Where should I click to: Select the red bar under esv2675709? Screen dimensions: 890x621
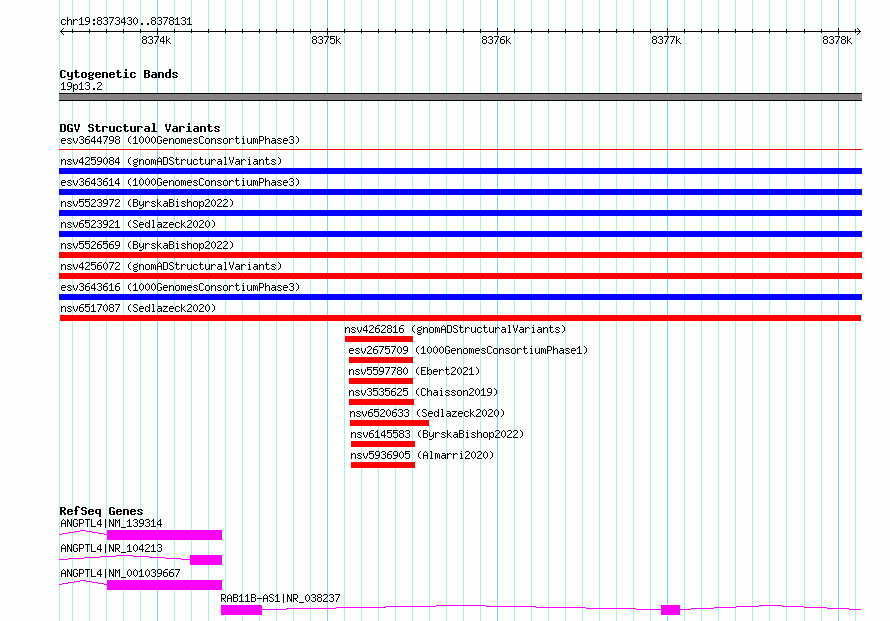click(x=380, y=360)
